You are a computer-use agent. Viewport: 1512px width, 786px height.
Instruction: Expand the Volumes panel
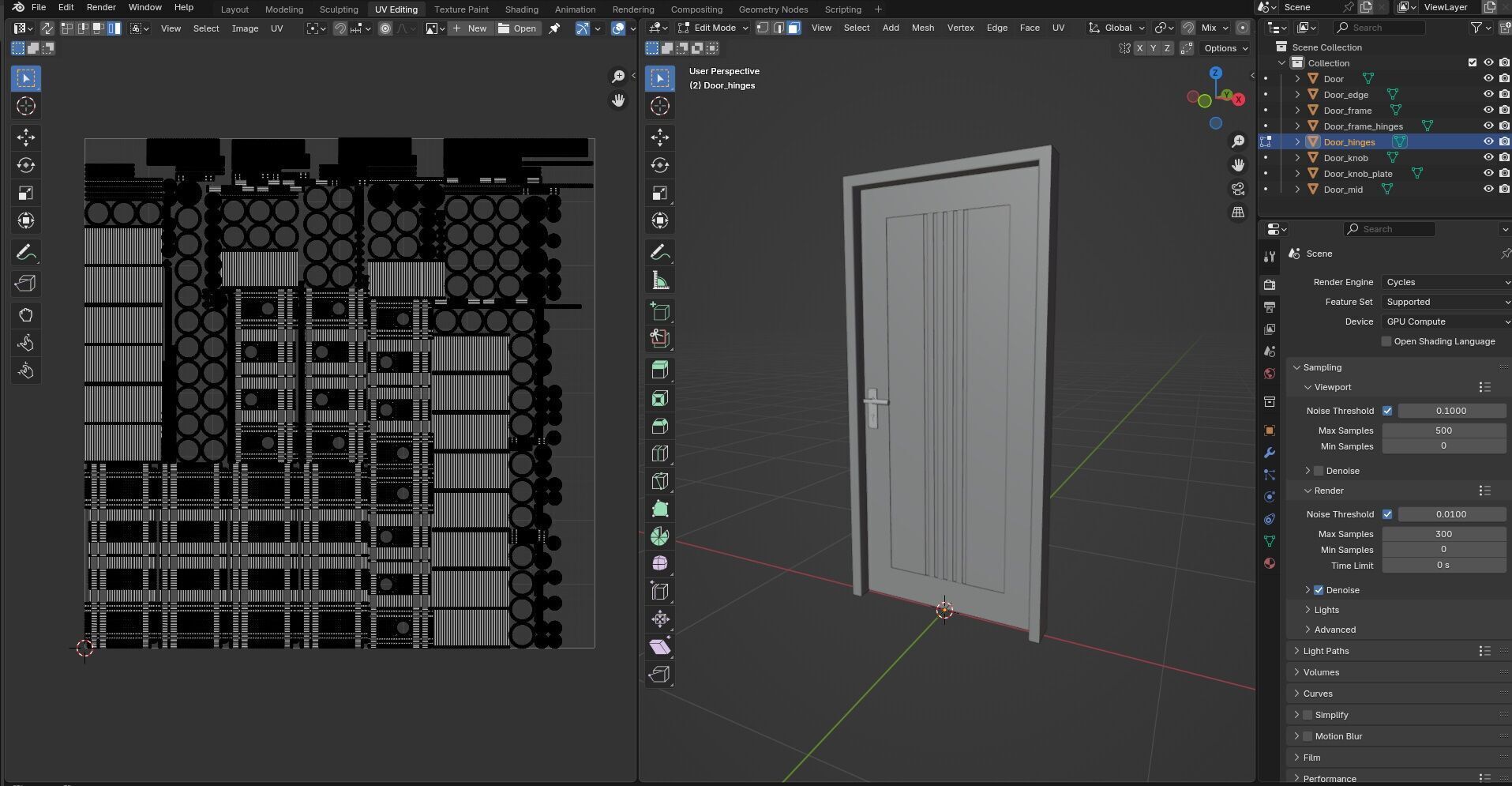[1321, 672]
